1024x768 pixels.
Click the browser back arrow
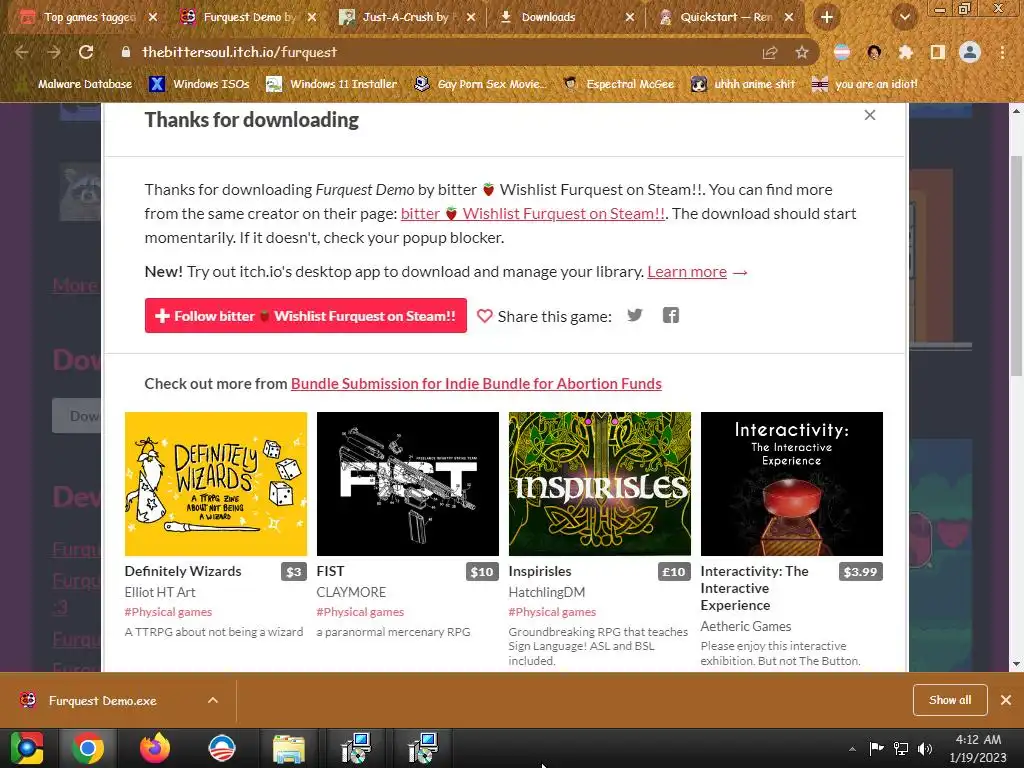(22, 52)
